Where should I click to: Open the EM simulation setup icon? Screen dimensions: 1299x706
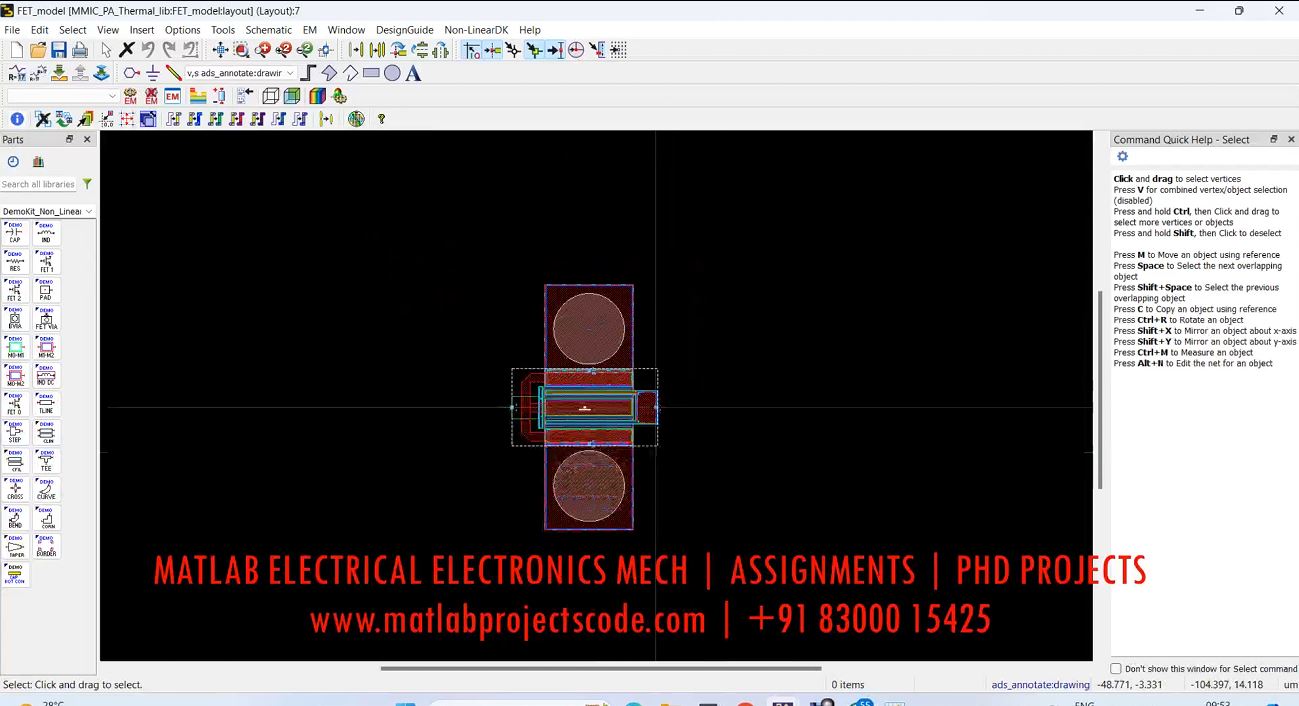[x=173, y=96]
